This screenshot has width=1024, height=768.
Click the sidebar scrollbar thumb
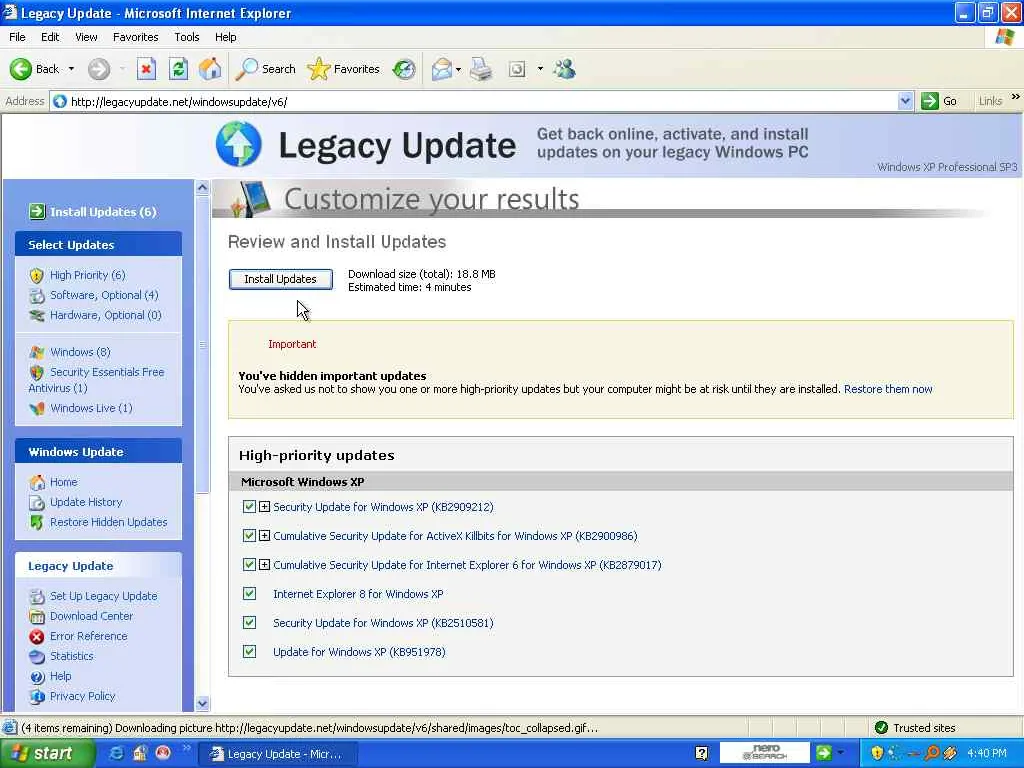(202, 344)
